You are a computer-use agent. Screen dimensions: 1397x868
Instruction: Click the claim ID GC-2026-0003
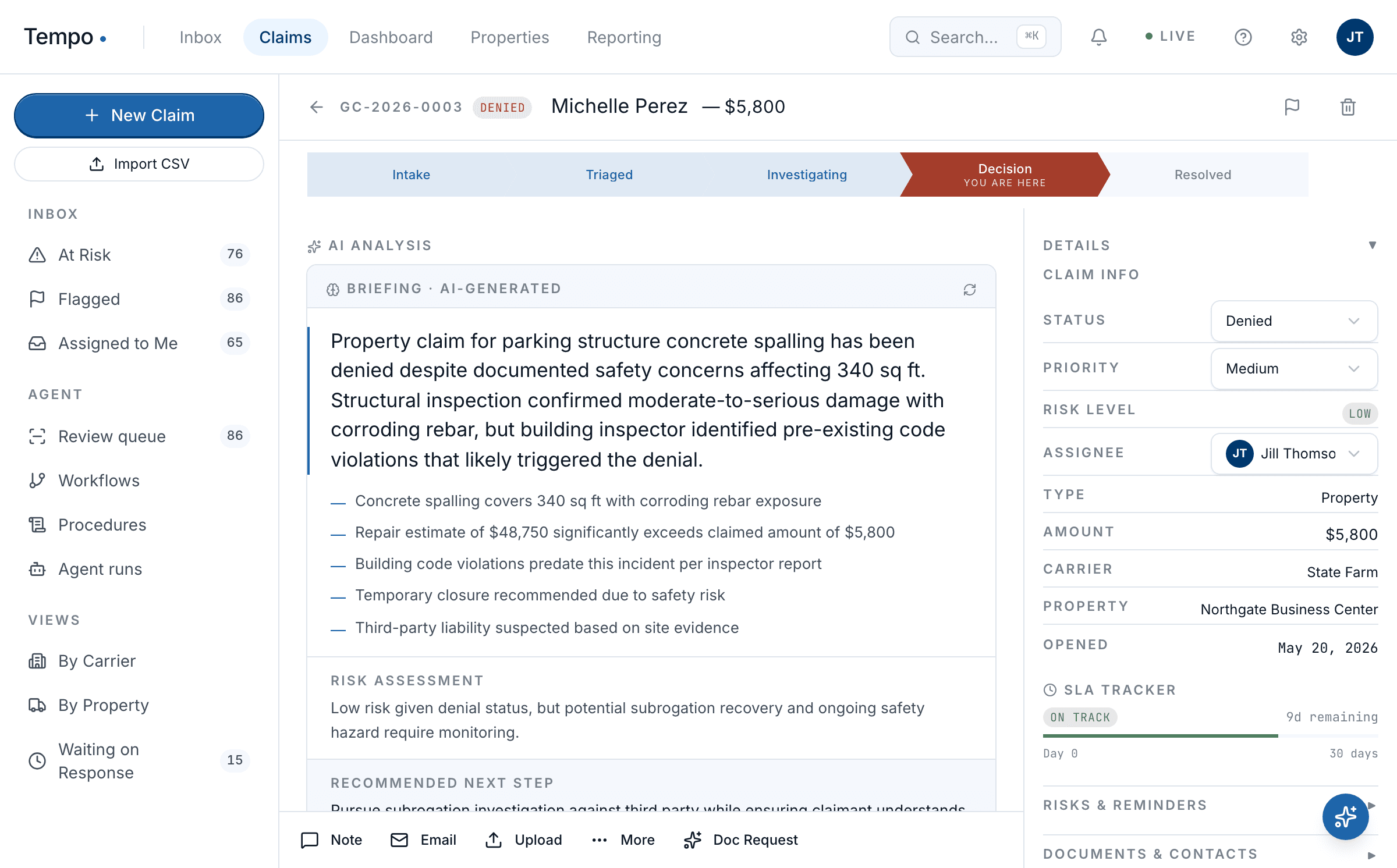click(401, 107)
